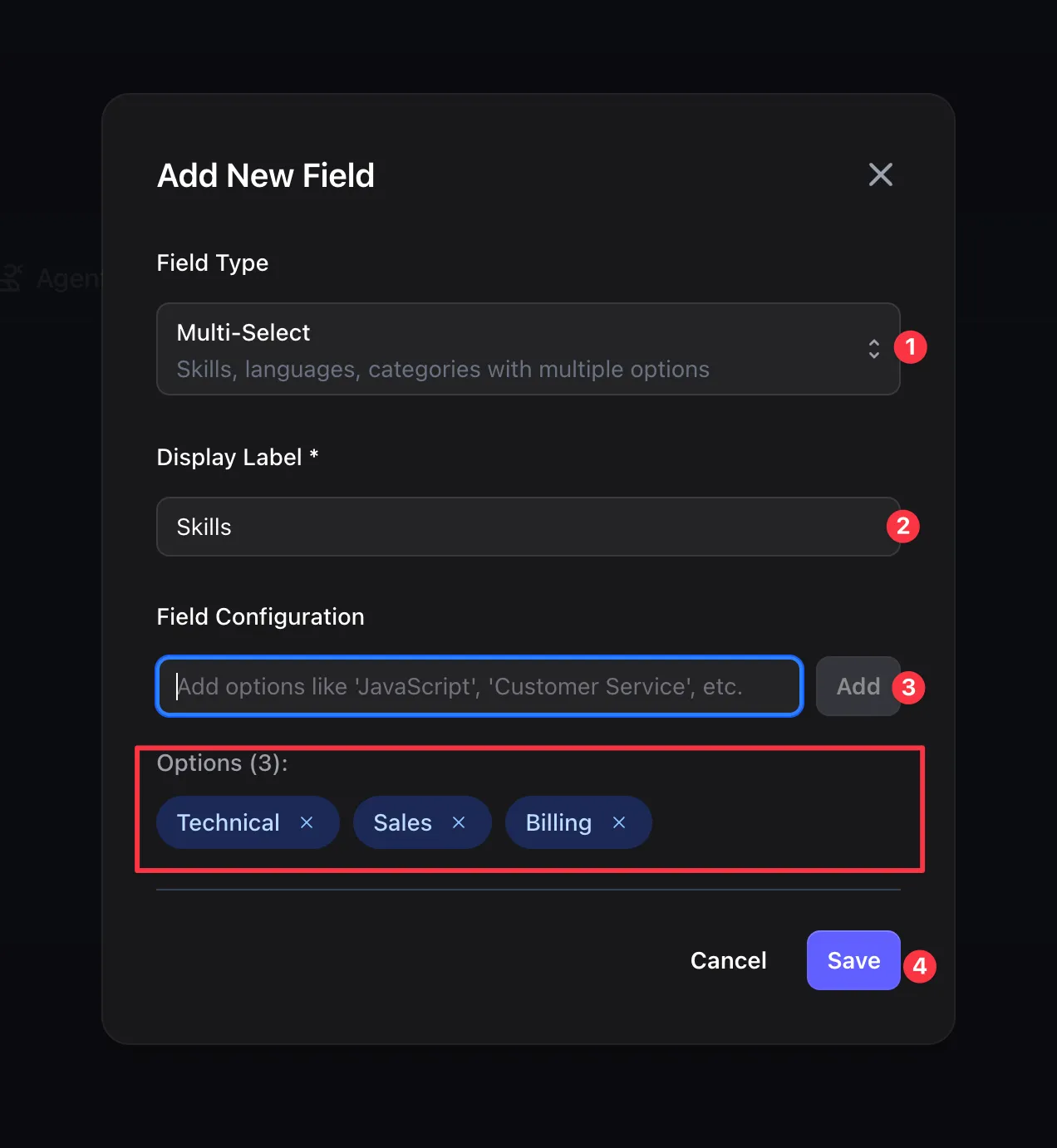Click the red badge numbered 4

click(x=920, y=966)
